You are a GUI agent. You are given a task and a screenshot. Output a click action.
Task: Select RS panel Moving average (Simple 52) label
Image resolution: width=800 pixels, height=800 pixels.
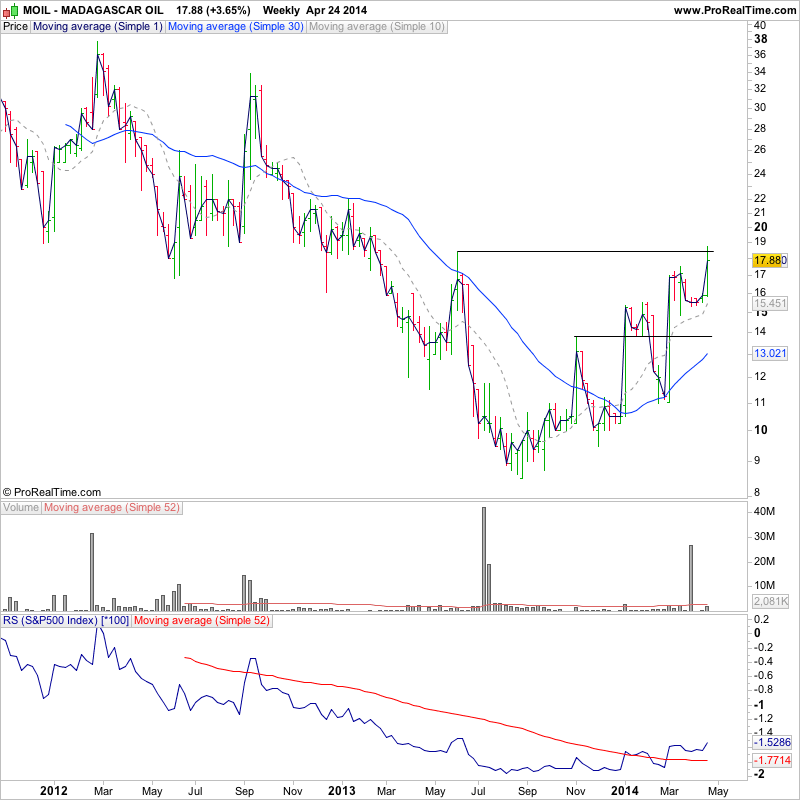click(x=202, y=620)
